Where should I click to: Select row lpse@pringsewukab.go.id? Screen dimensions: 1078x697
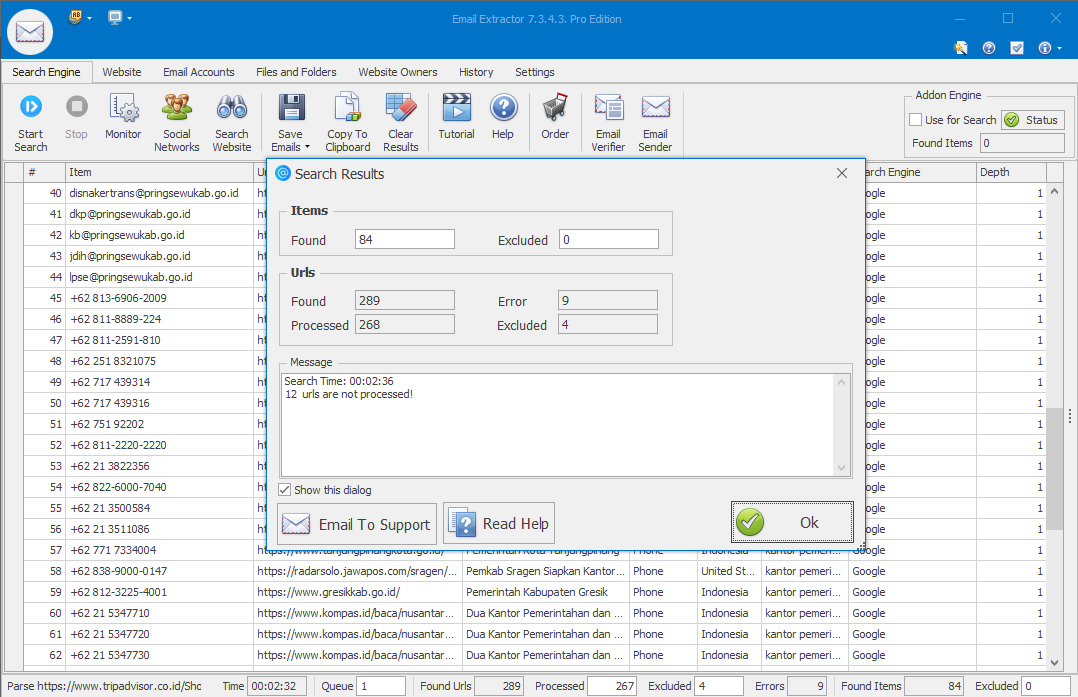pos(131,277)
